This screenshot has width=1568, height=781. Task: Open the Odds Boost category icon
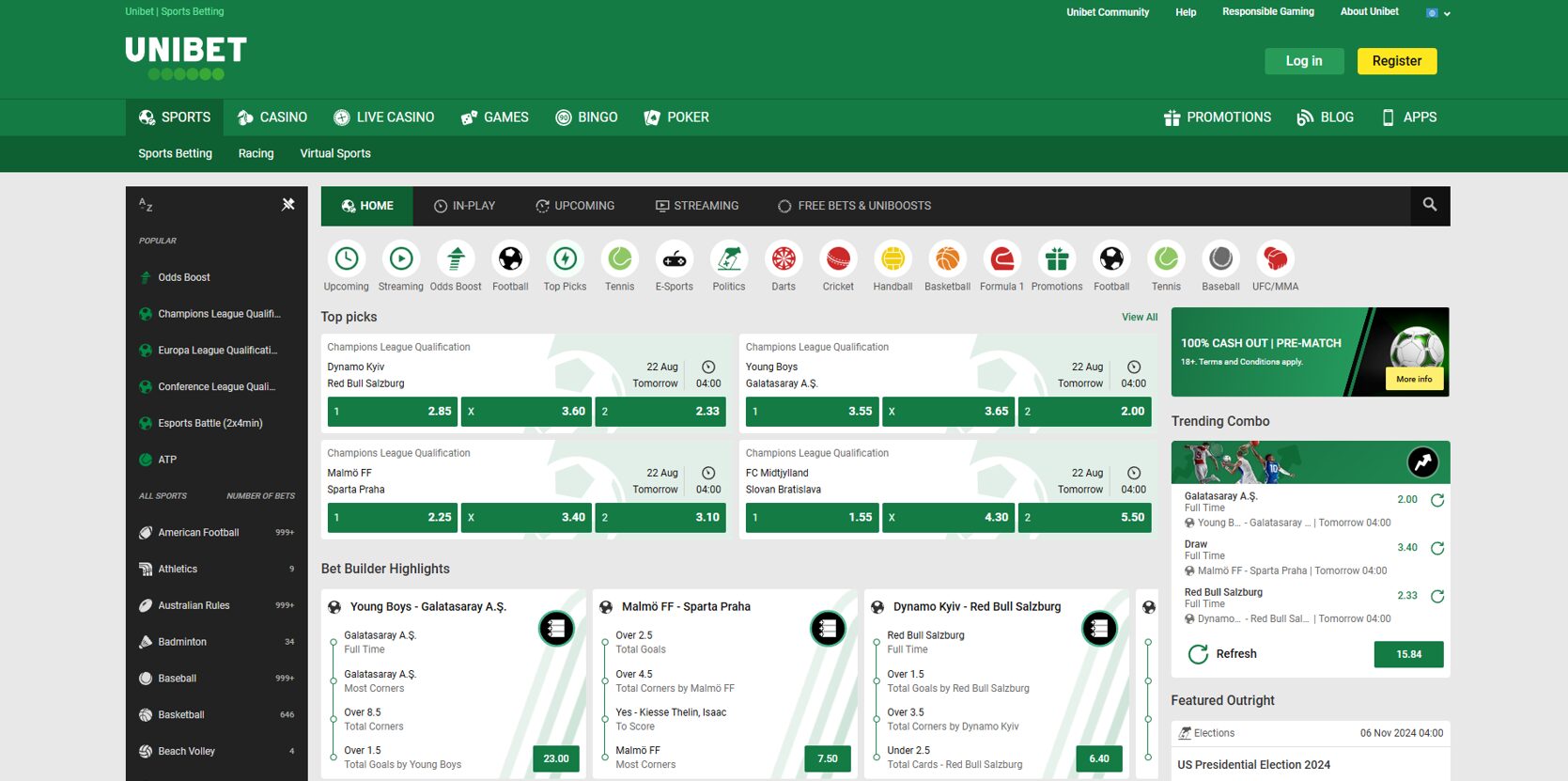456,258
